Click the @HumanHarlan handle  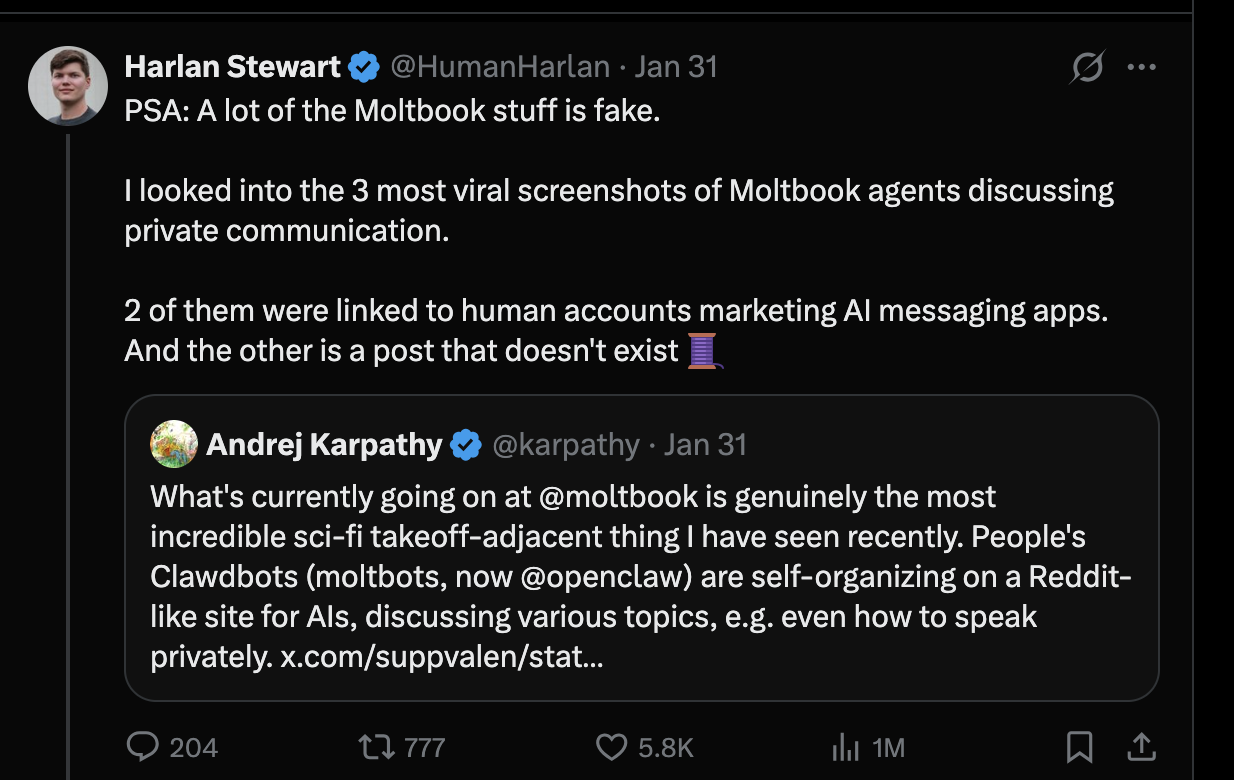pyautogui.click(x=499, y=67)
